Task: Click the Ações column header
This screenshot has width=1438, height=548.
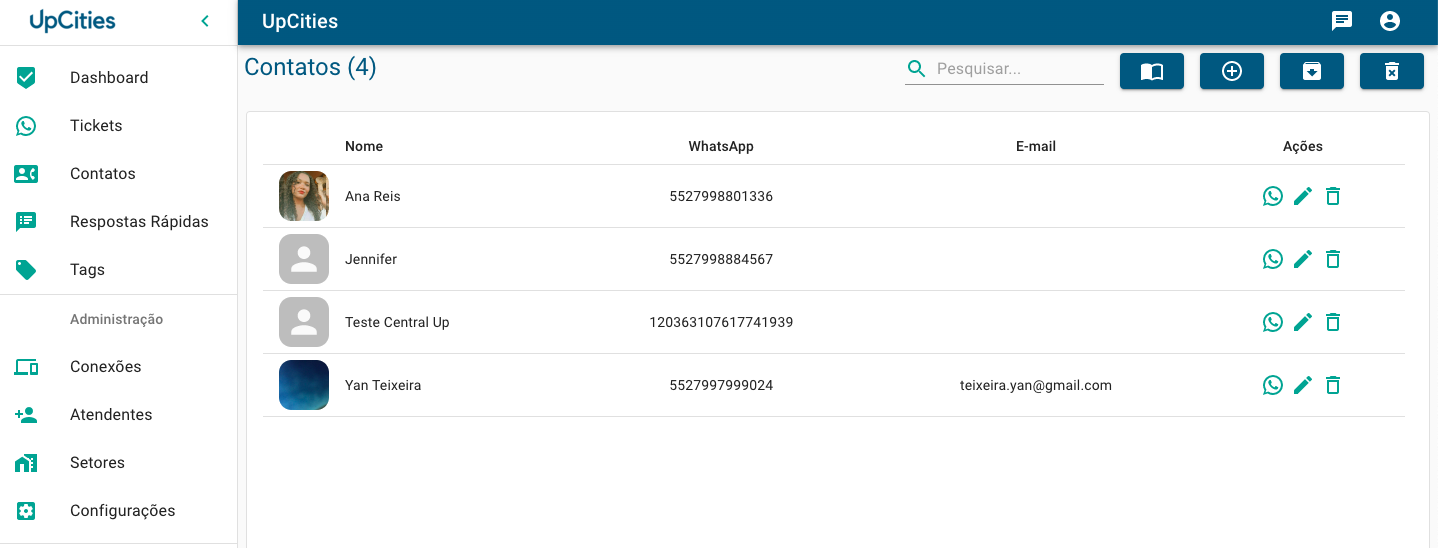Action: pyautogui.click(x=1303, y=146)
